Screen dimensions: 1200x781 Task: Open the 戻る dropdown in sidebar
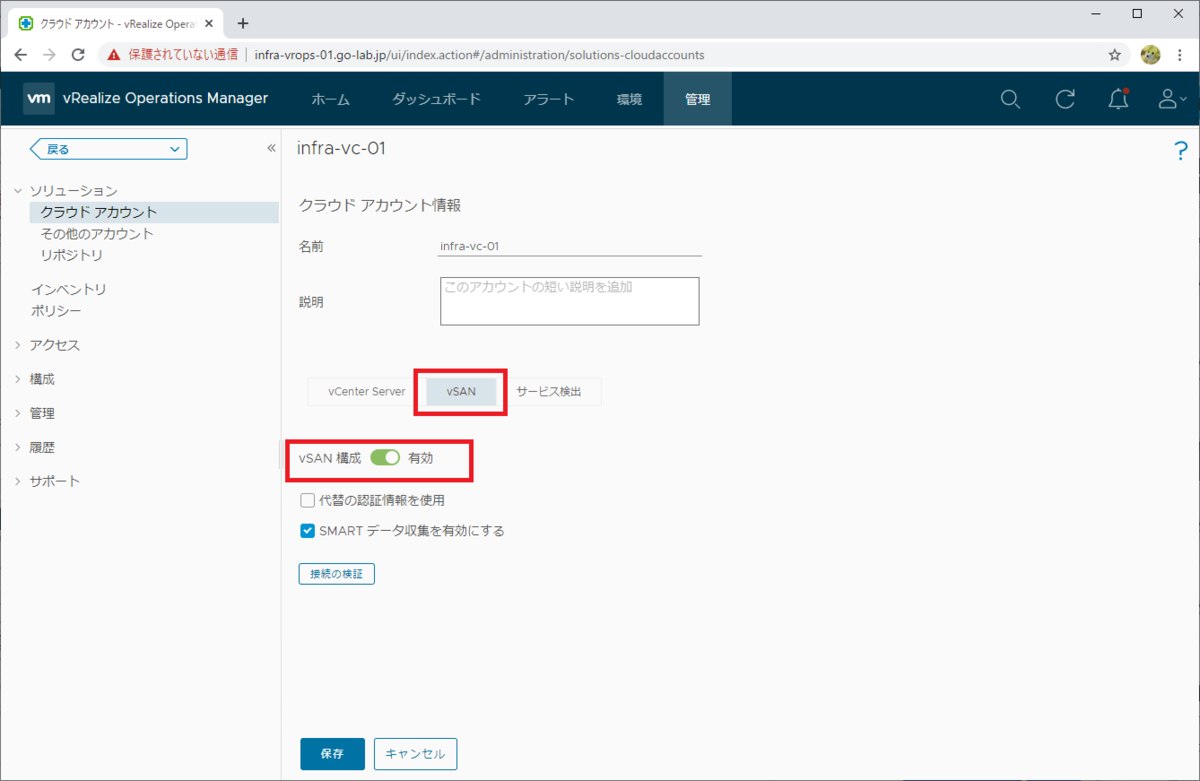point(108,148)
